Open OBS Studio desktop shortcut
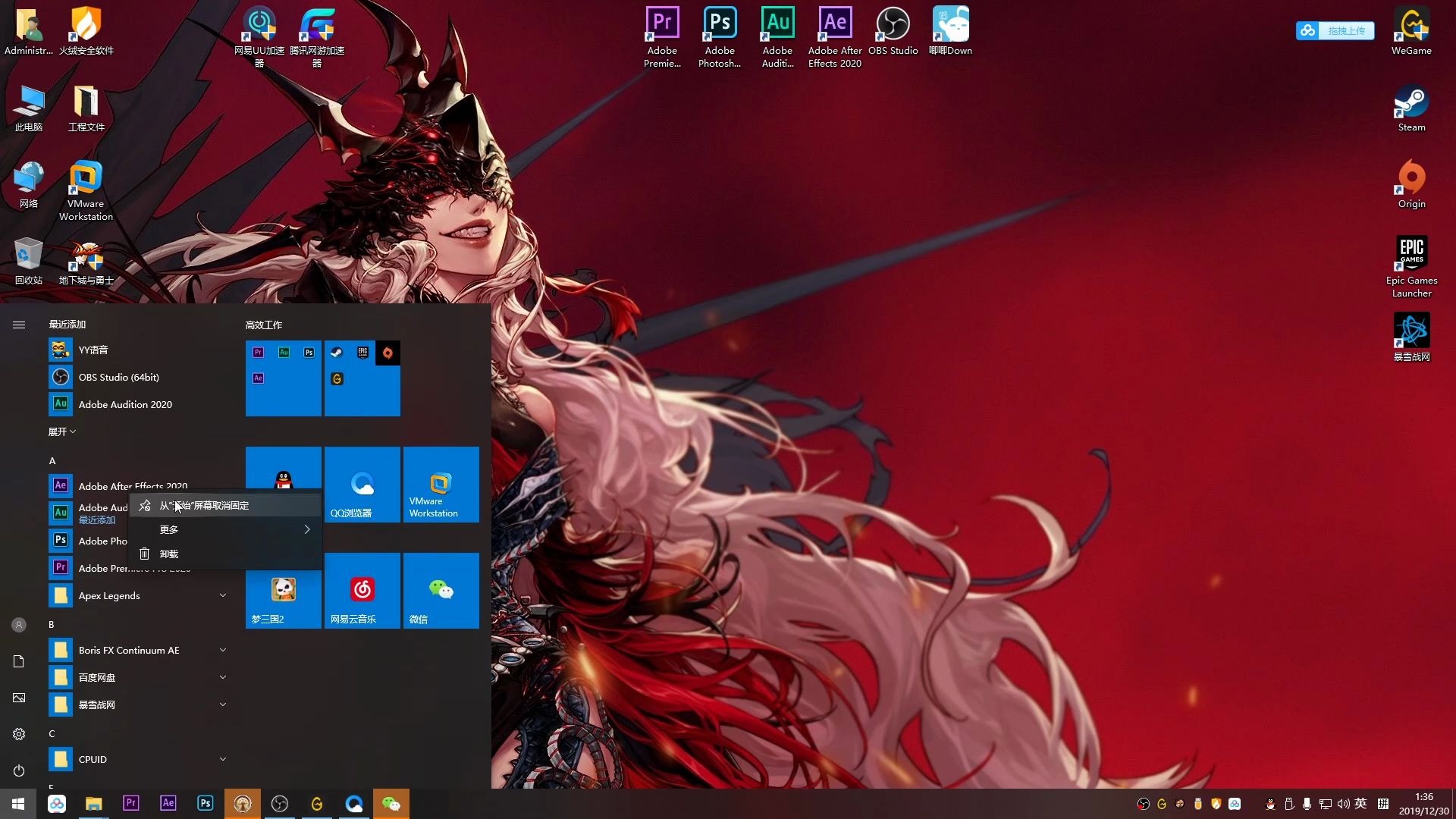The width and height of the screenshot is (1456, 819). tap(893, 31)
